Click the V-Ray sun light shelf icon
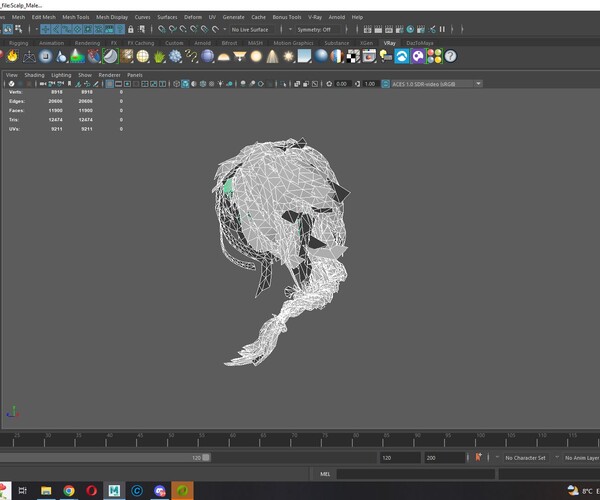 coord(289,56)
